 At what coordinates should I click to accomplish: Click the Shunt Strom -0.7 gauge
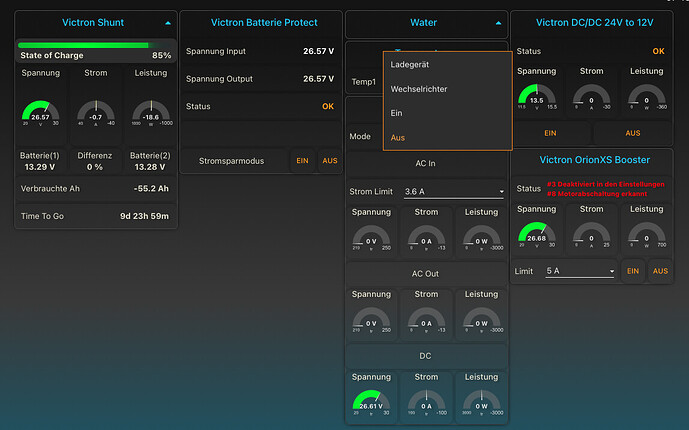pos(95,113)
